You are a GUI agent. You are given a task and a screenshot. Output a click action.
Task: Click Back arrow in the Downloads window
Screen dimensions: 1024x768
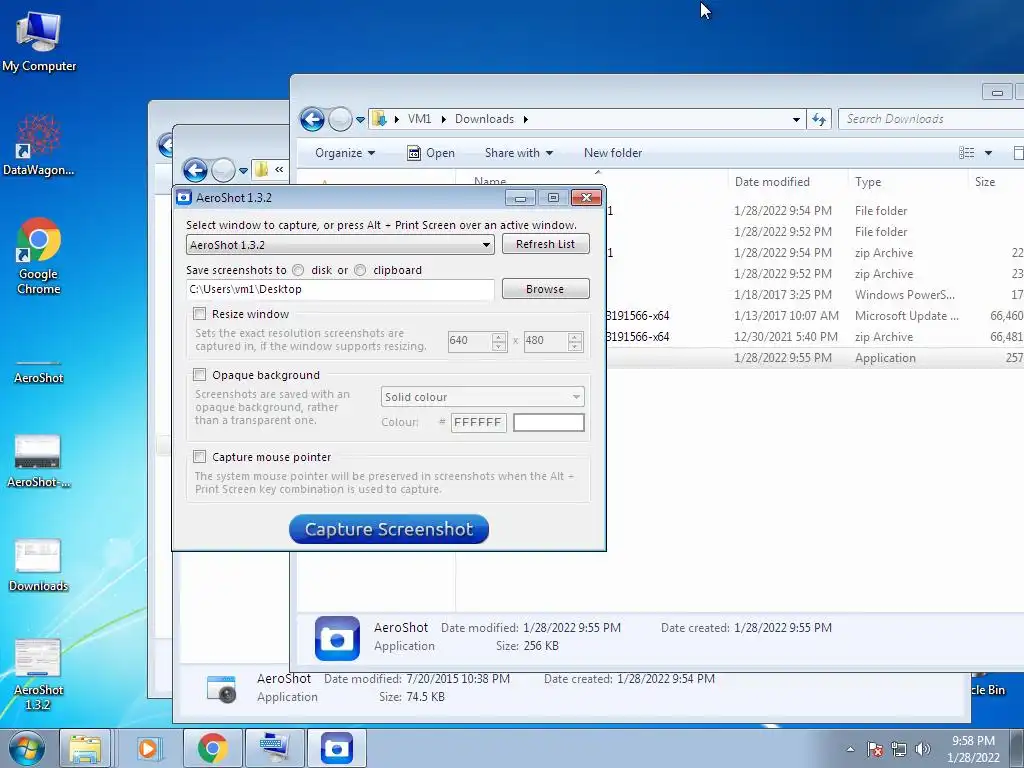point(312,120)
